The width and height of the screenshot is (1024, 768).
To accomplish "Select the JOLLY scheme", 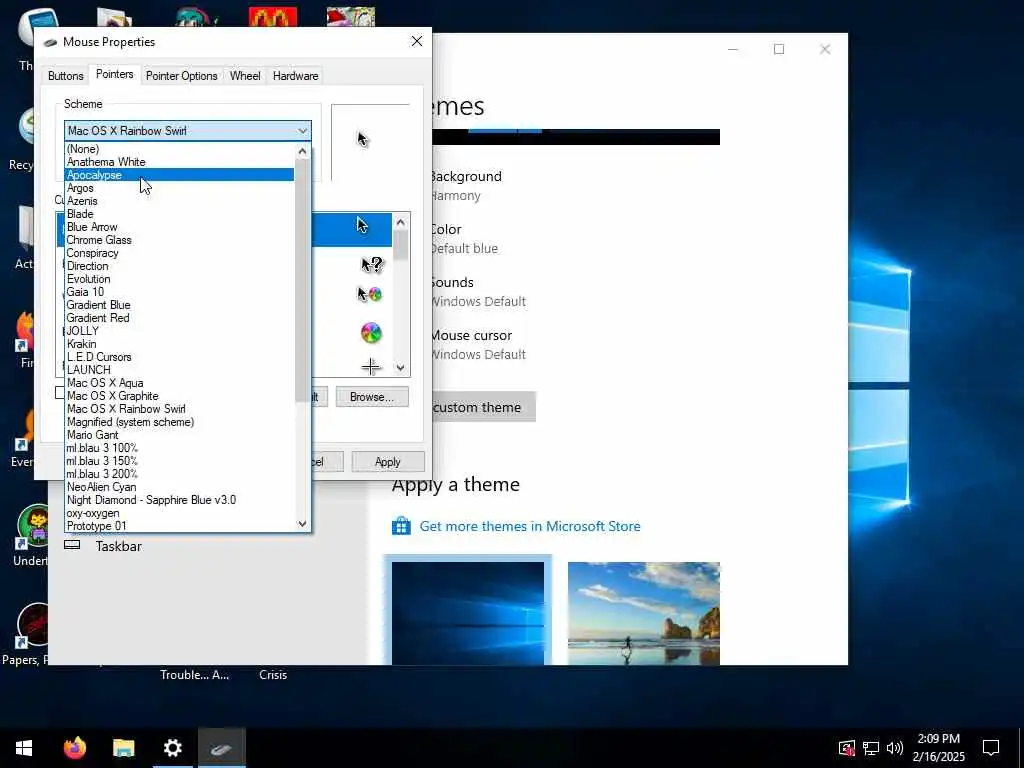I will (180, 331).
